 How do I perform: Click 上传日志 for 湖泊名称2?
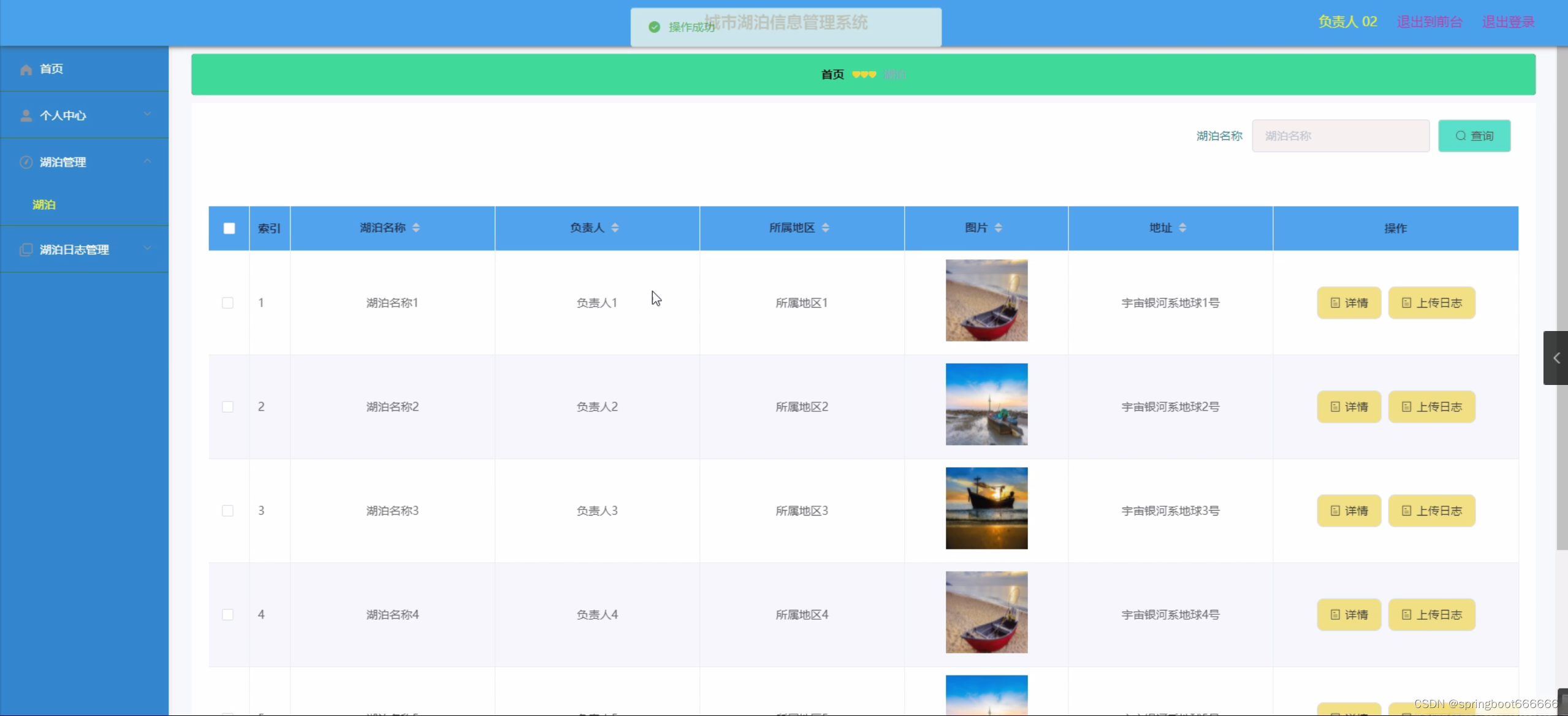pos(1431,407)
